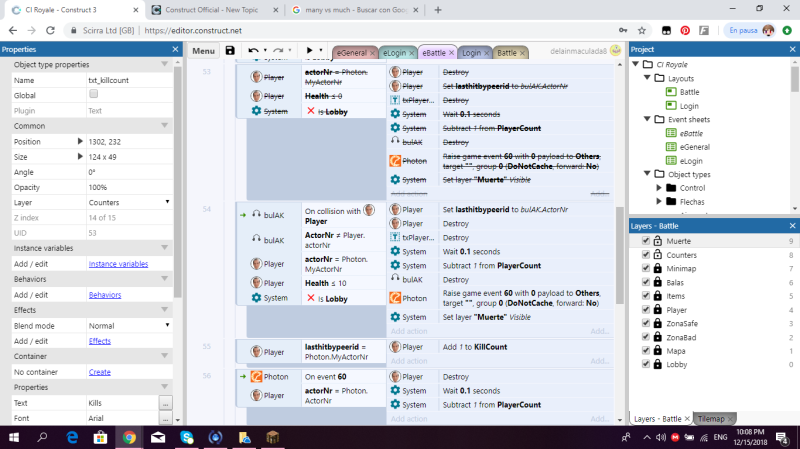Open the Instance variables link
The width and height of the screenshot is (800, 449).
point(118,264)
